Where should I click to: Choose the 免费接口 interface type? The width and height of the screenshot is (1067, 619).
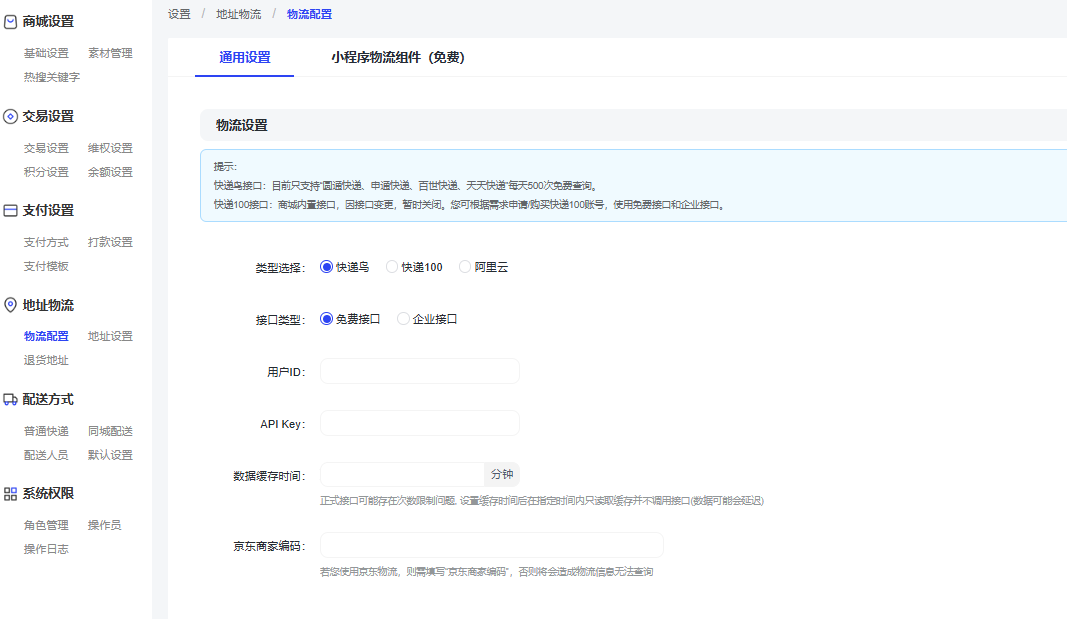pos(326,319)
